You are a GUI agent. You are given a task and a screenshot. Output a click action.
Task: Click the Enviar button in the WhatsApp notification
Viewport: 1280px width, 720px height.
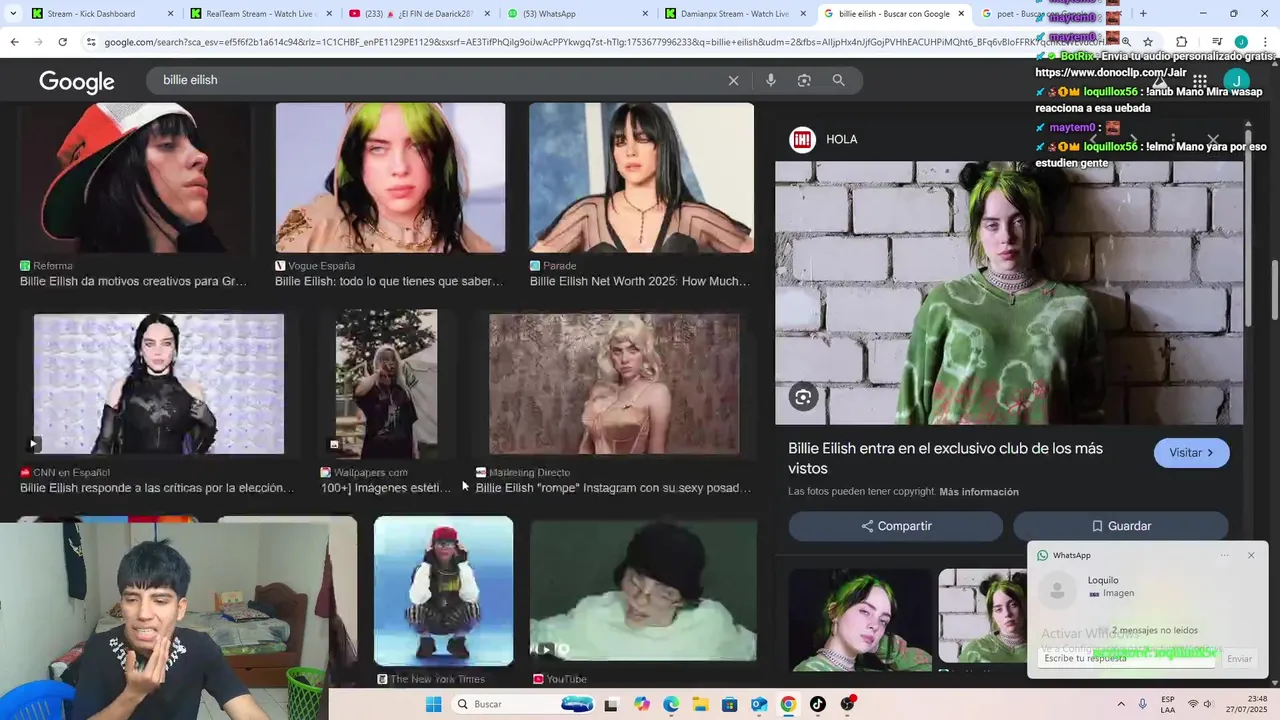tap(1239, 658)
